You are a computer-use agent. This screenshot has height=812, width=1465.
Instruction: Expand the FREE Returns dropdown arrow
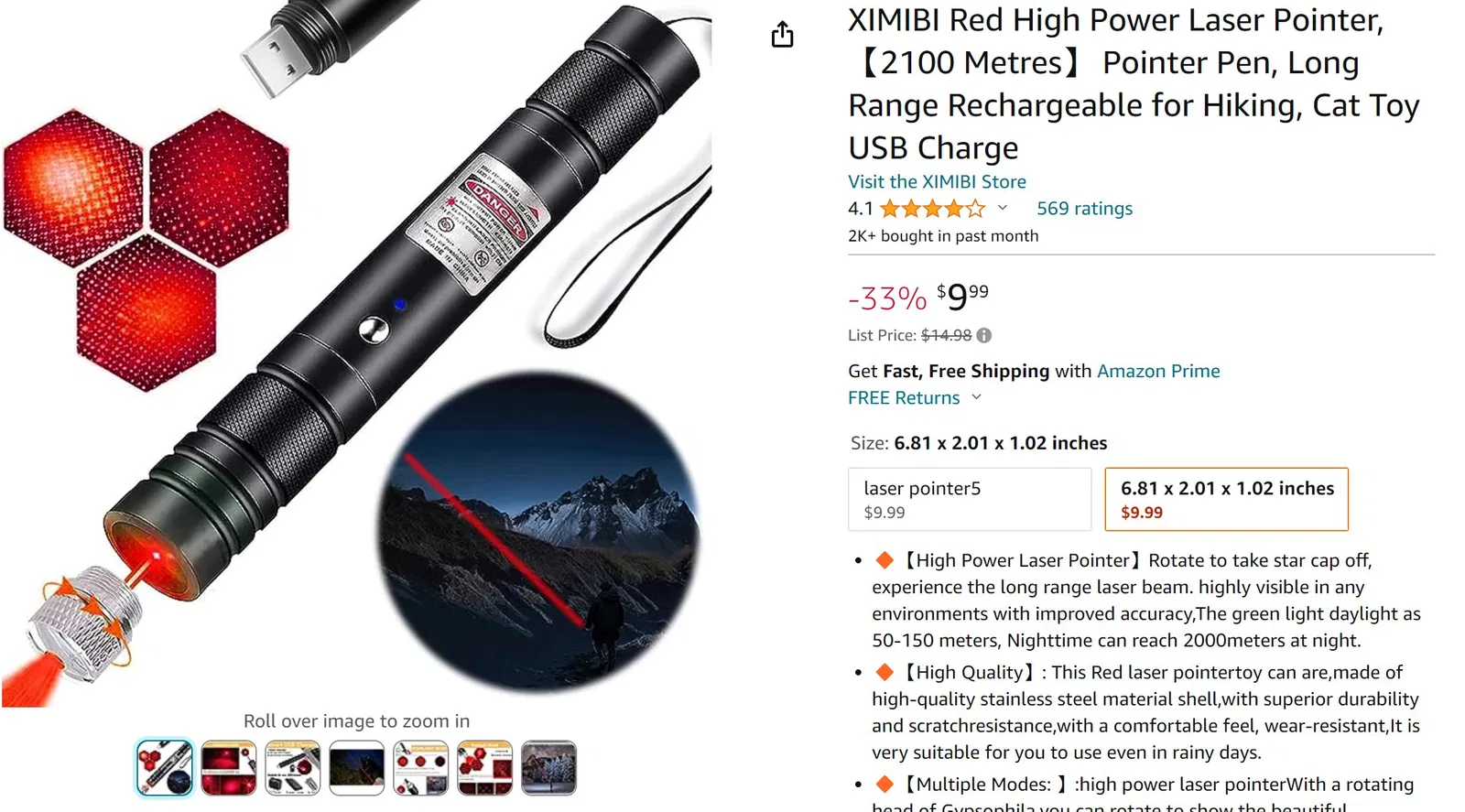click(976, 397)
